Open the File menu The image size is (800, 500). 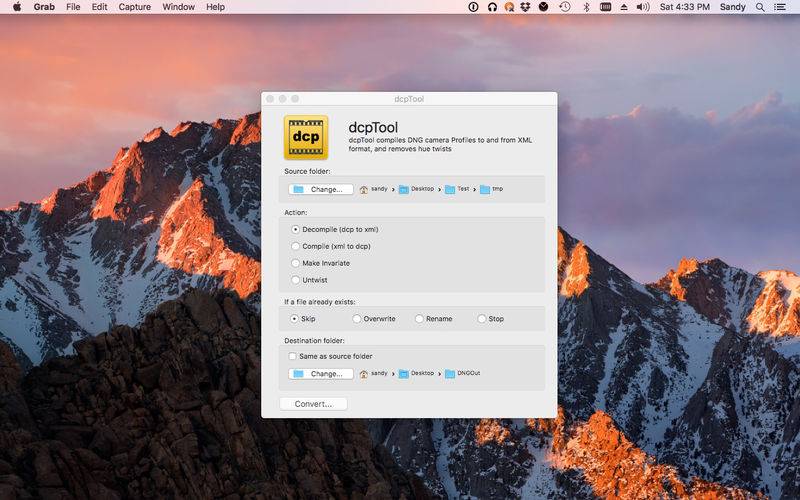click(x=73, y=7)
